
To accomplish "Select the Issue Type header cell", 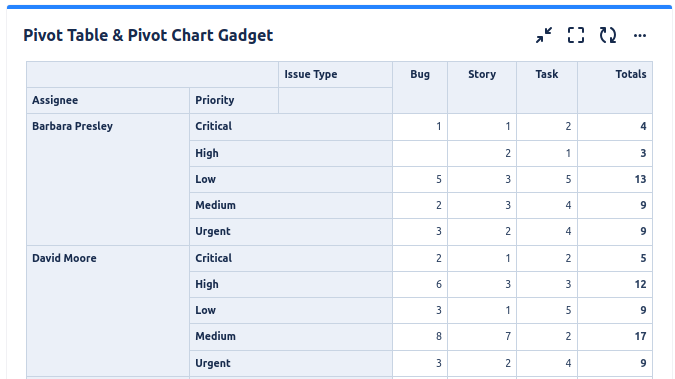I will 335,75.
